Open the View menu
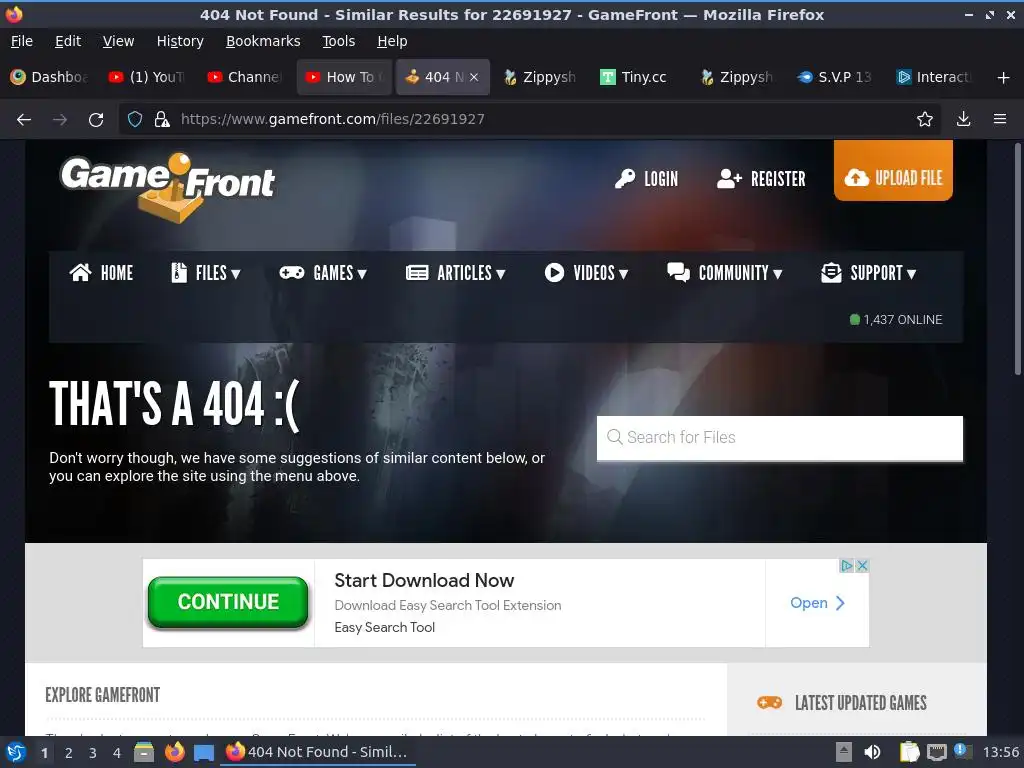Viewport: 1024px width, 768px height. (x=118, y=41)
